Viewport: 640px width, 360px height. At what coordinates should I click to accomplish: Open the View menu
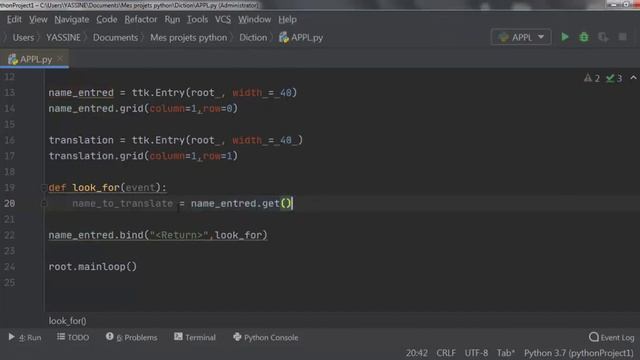point(38,19)
